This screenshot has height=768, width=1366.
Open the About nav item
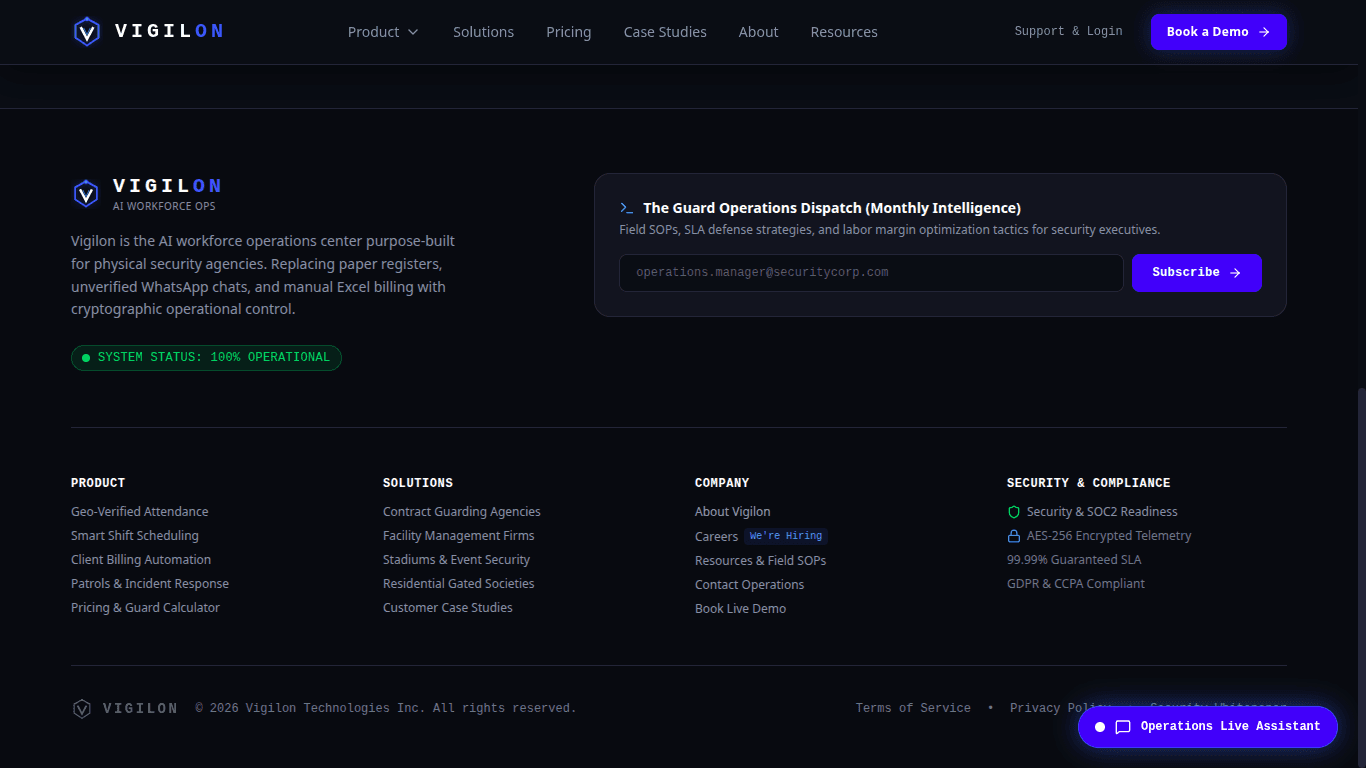pyautogui.click(x=758, y=32)
